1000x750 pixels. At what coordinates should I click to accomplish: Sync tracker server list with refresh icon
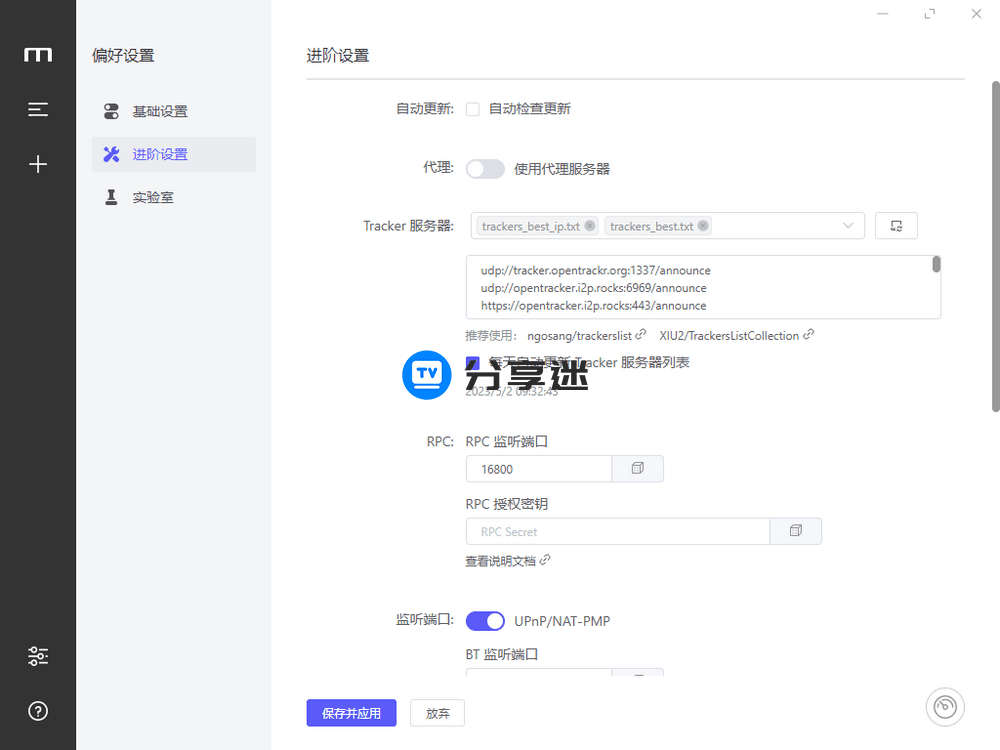896,225
